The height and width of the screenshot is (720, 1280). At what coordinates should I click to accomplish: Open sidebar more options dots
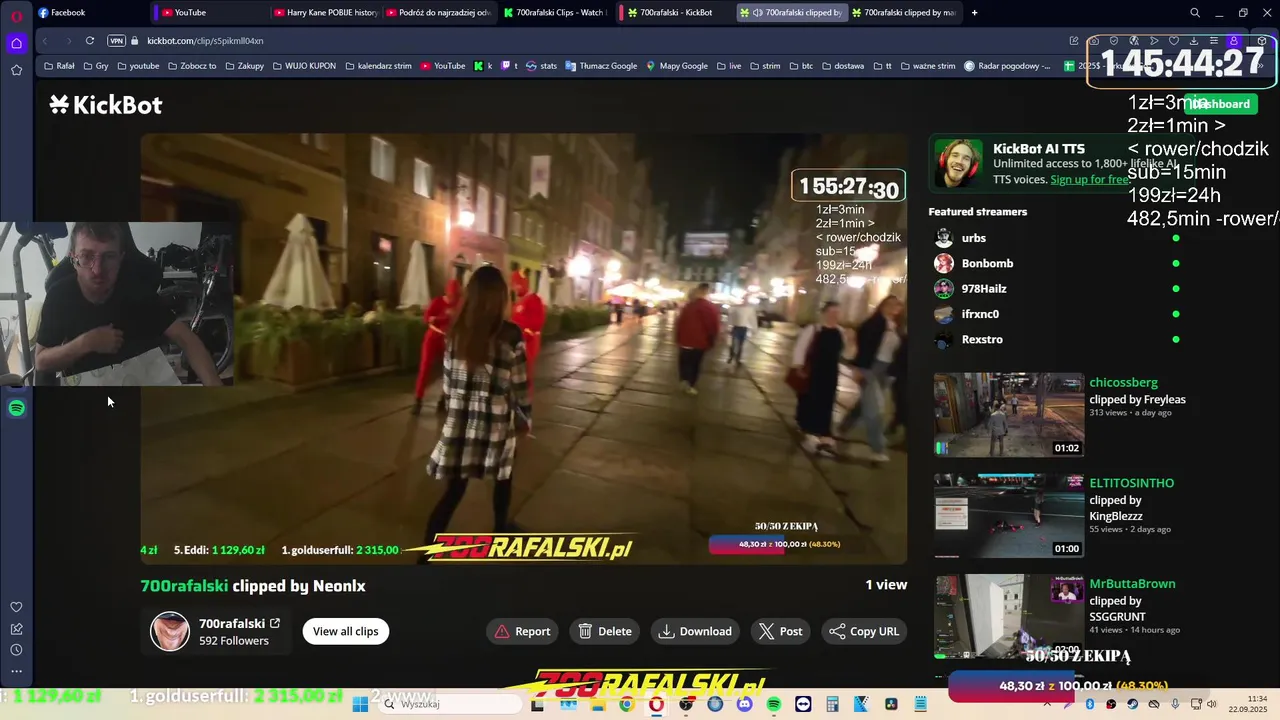coord(16,671)
